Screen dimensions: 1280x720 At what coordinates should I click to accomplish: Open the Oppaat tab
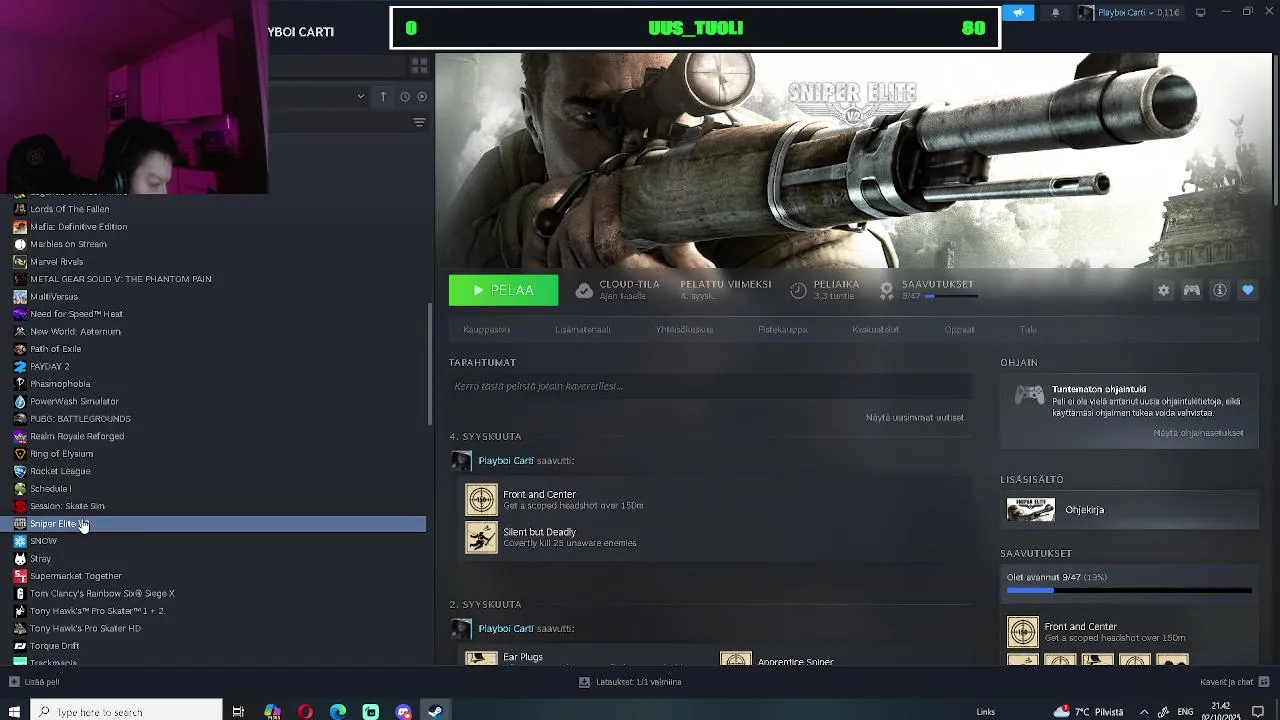pos(959,329)
